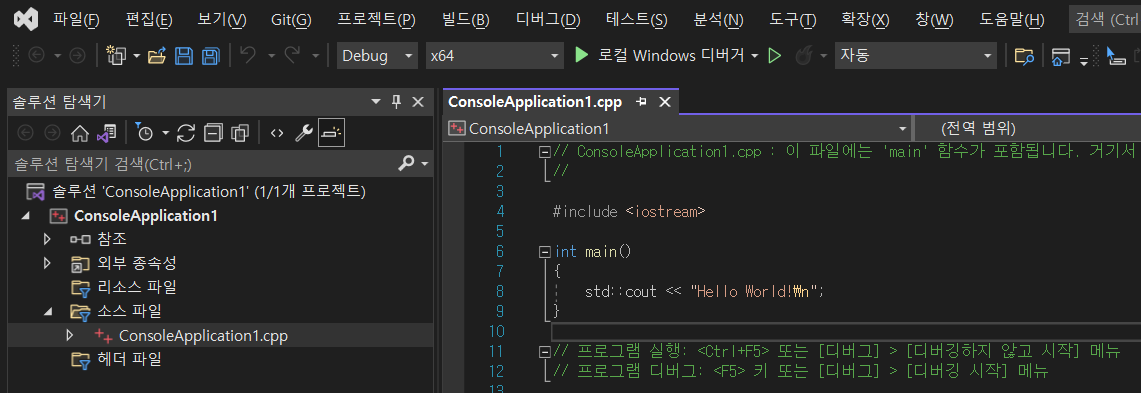Open the 도구(T) menu

tap(792, 20)
